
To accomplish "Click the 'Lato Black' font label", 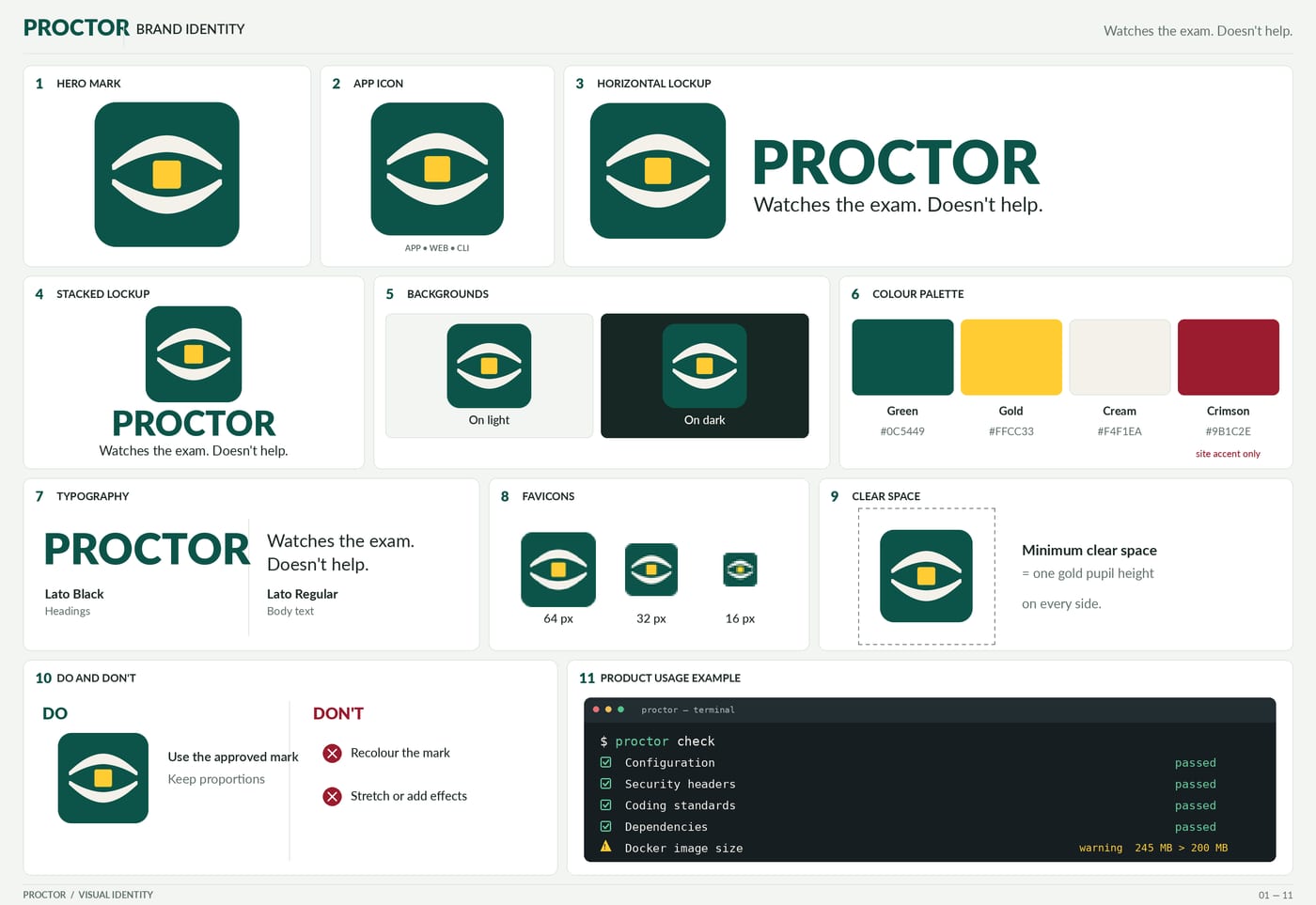I will point(74,594).
